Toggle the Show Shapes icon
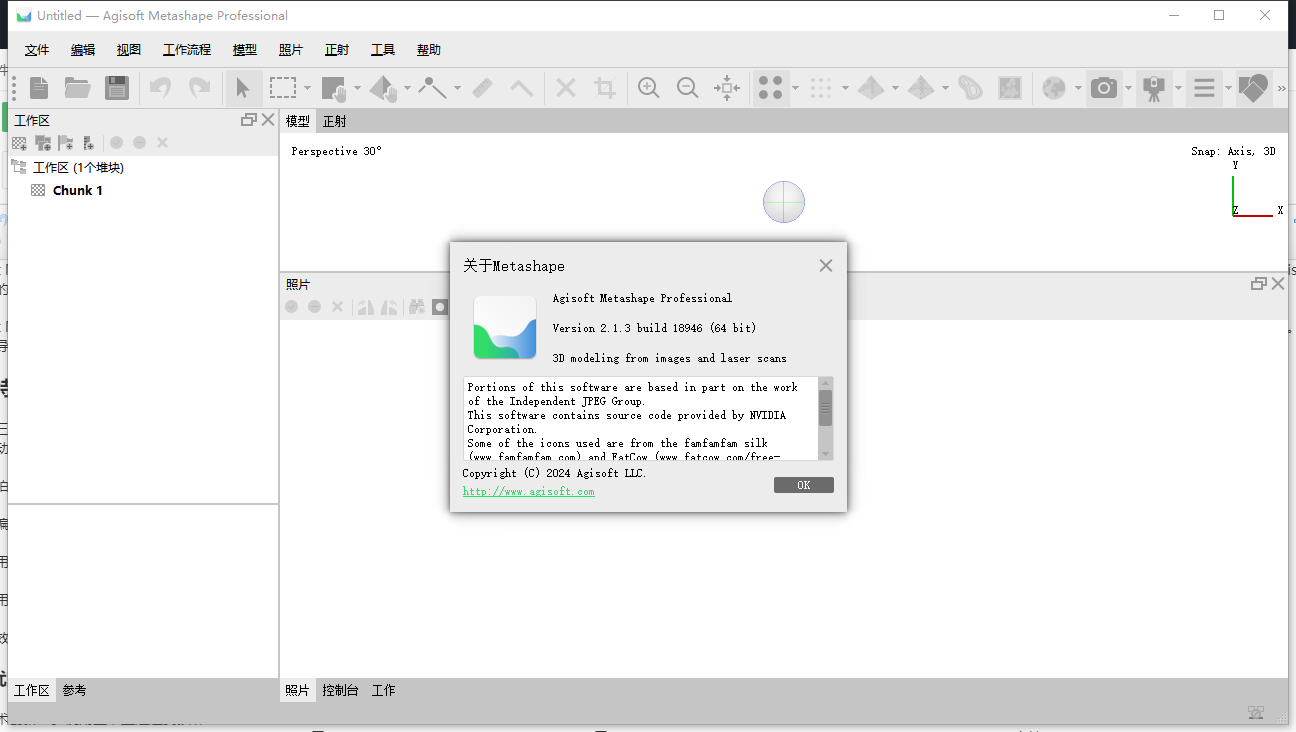 [x=1253, y=88]
